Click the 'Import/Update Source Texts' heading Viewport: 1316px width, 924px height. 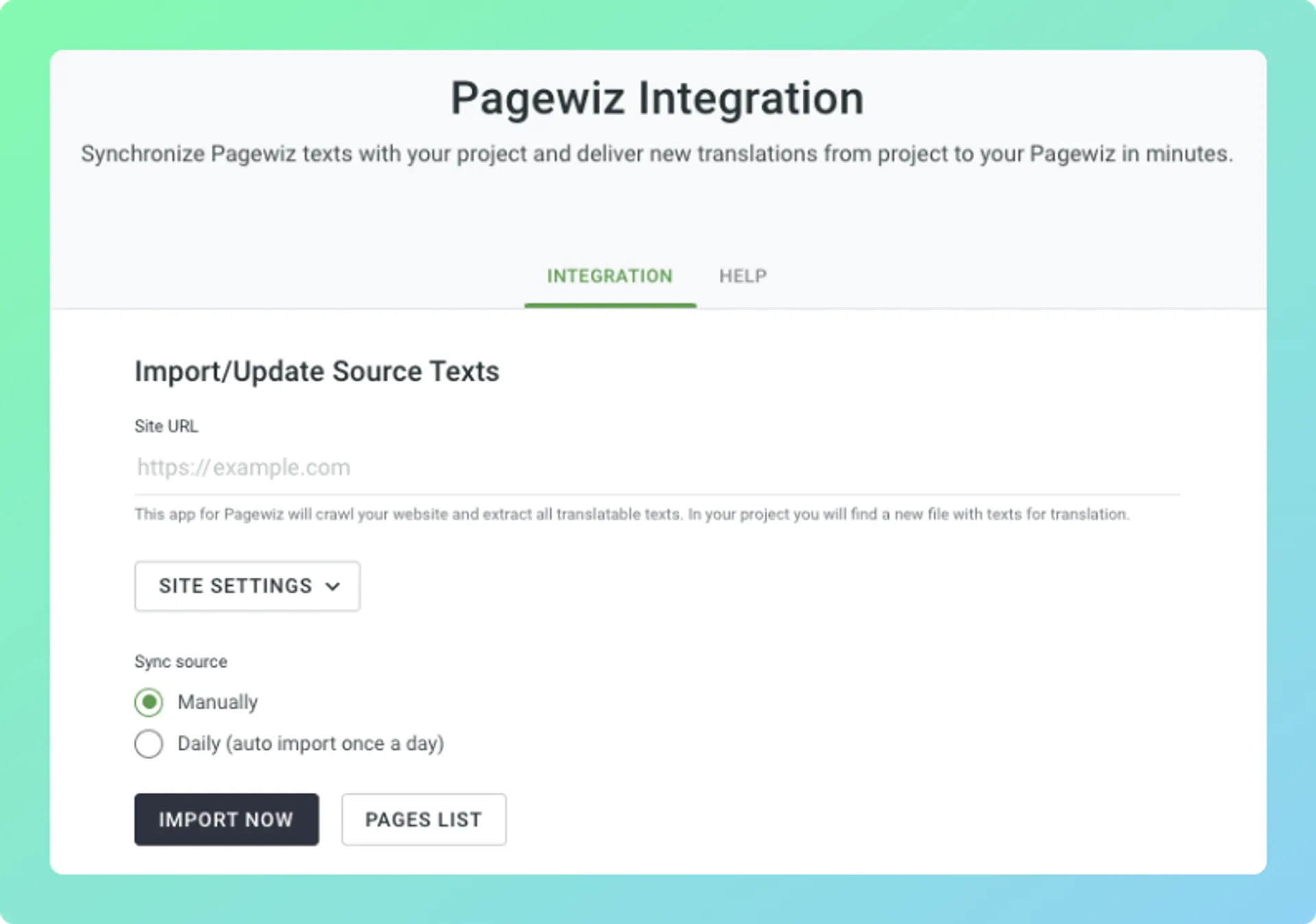(x=317, y=372)
